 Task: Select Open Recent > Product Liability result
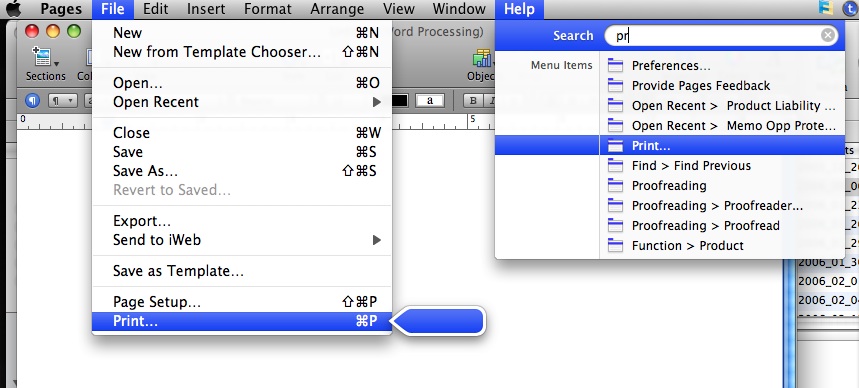coord(722,106)
